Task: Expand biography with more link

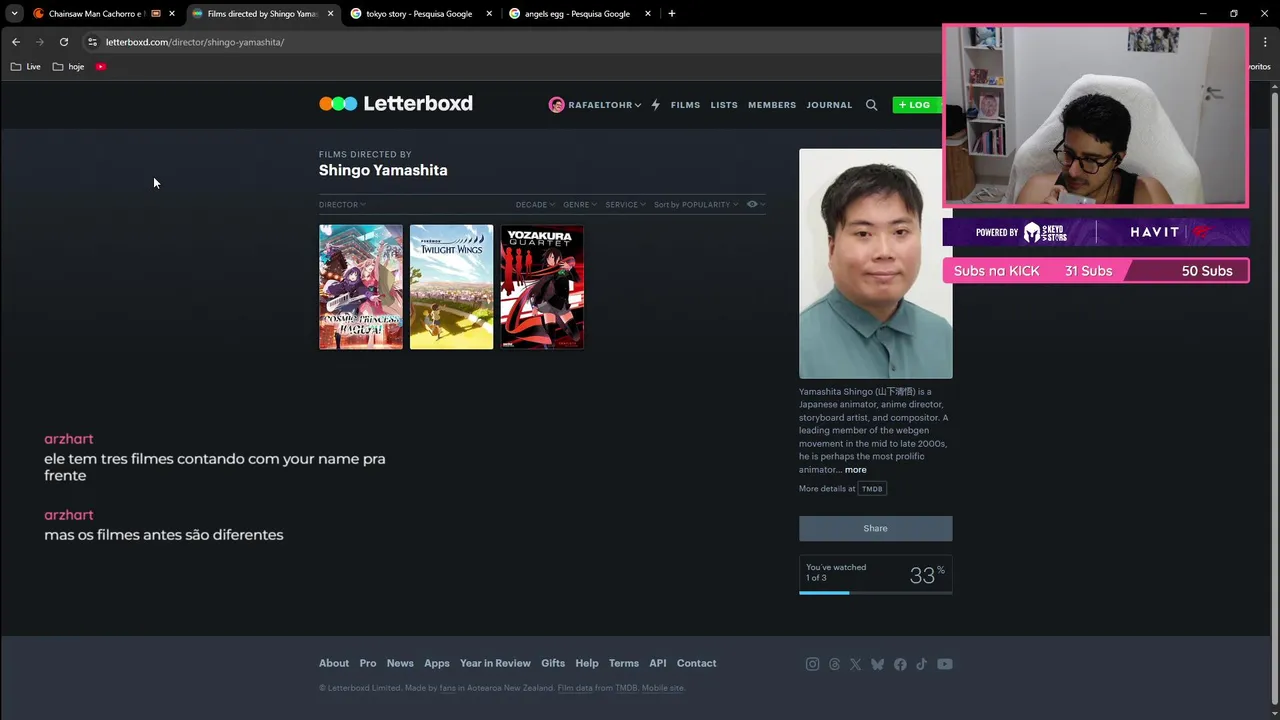Action: click(x=856, y=470)
